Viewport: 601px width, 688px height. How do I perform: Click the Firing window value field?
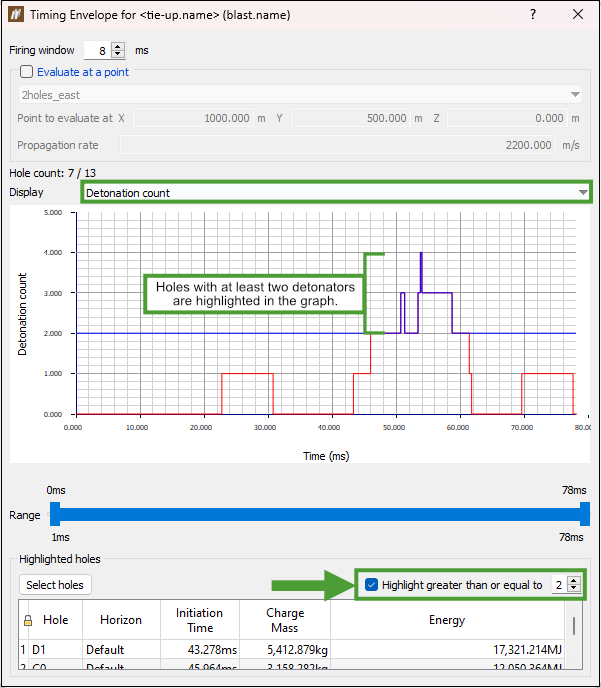[97, 50]
